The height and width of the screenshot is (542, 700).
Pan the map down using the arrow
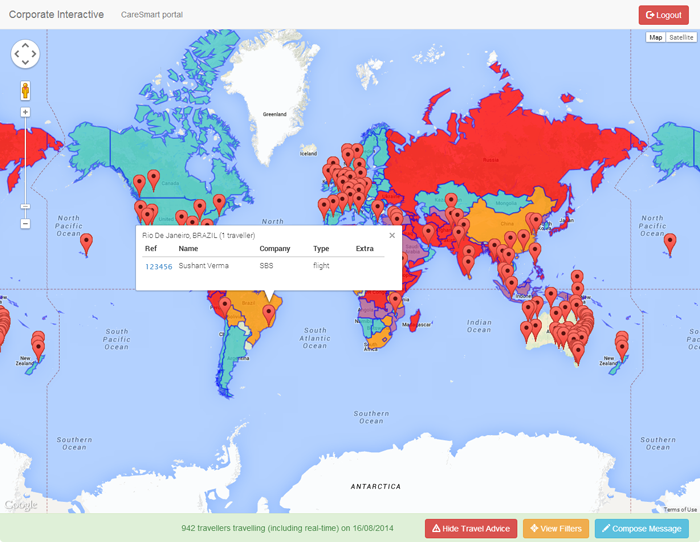pyautogui.click(x=25, y=65)
